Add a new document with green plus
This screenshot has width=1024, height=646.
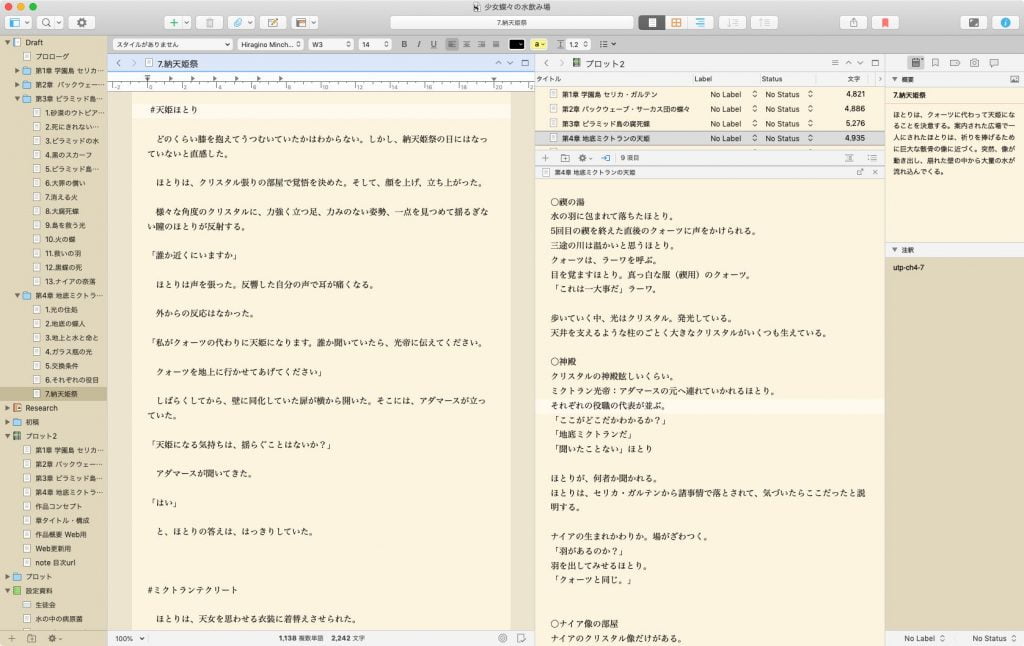(174, 22)
